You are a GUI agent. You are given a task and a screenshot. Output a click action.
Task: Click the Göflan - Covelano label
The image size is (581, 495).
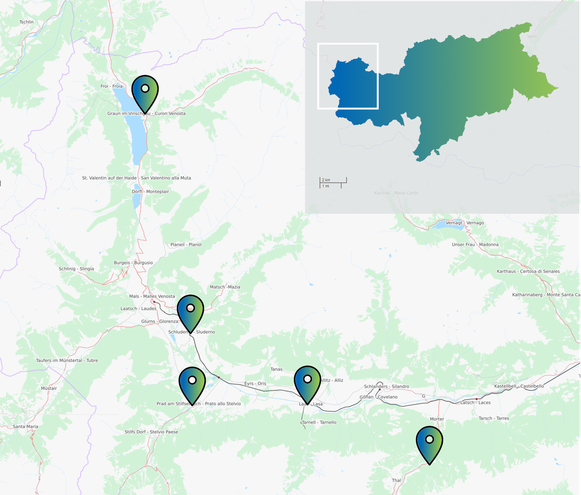tap(378, 397)
